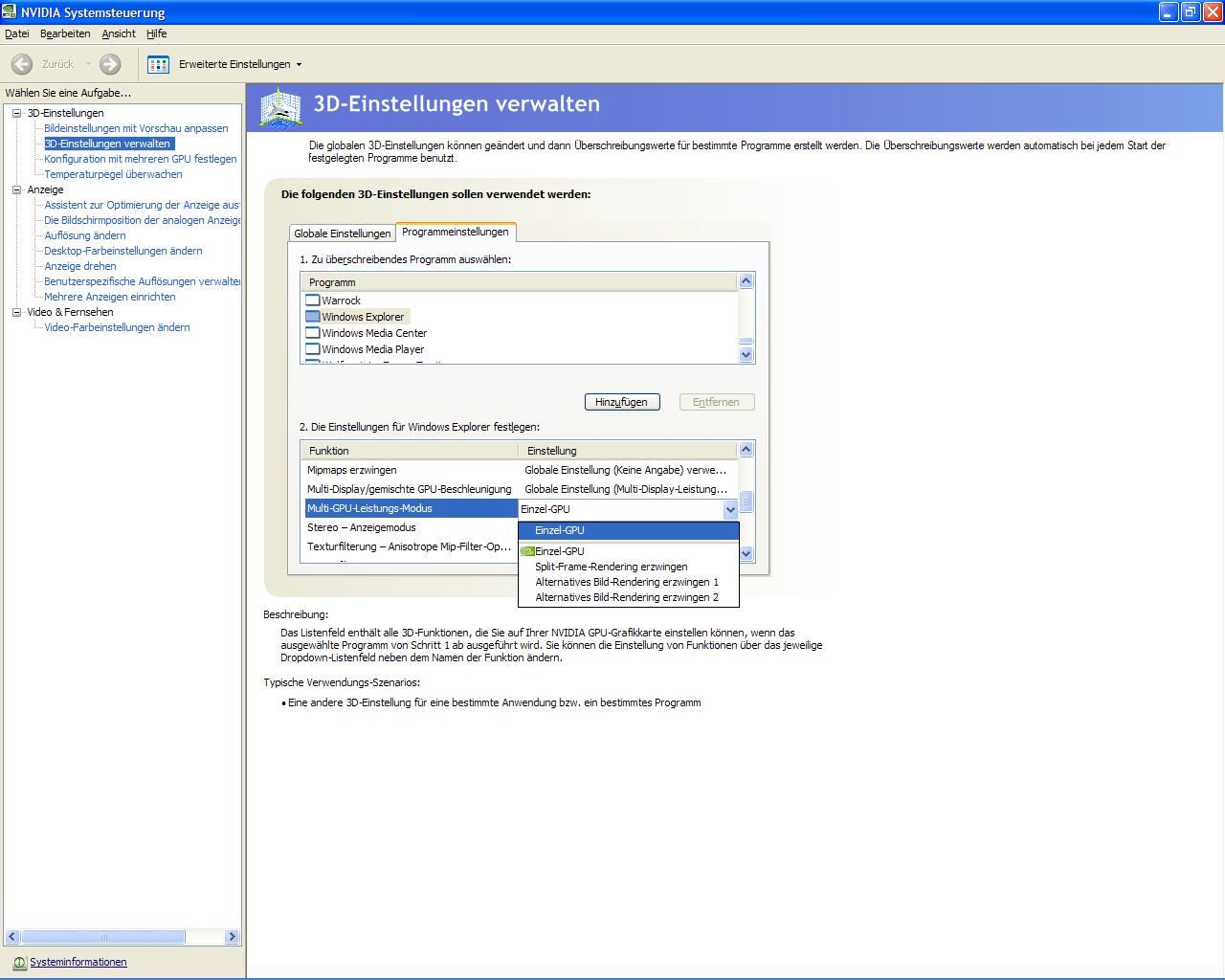This screenshot has height=980, width=1225.
Task: Click left panel scroll right arrow
Action: tap(232, 937)
